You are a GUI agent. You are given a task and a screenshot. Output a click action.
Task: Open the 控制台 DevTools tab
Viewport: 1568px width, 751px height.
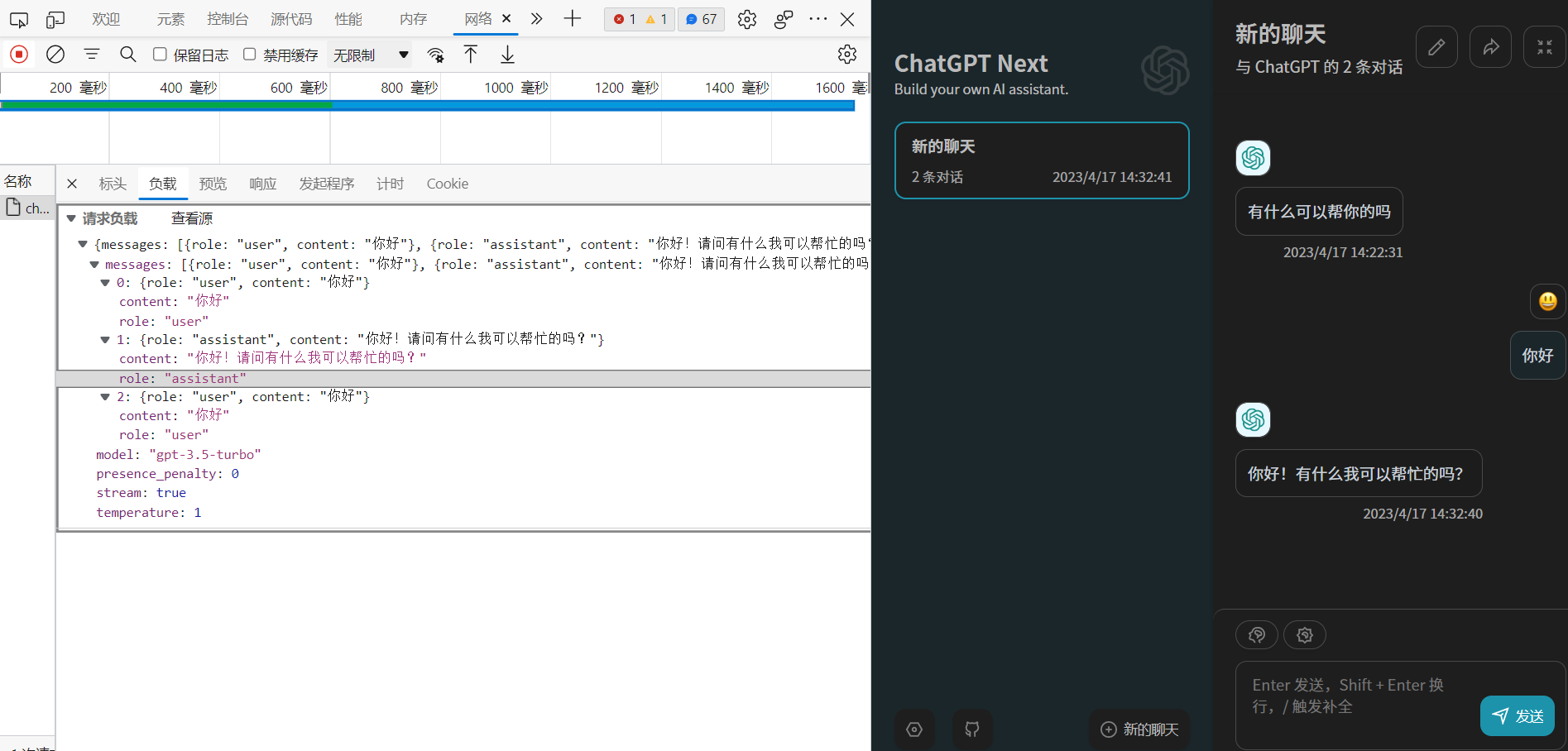click(228, 19)
